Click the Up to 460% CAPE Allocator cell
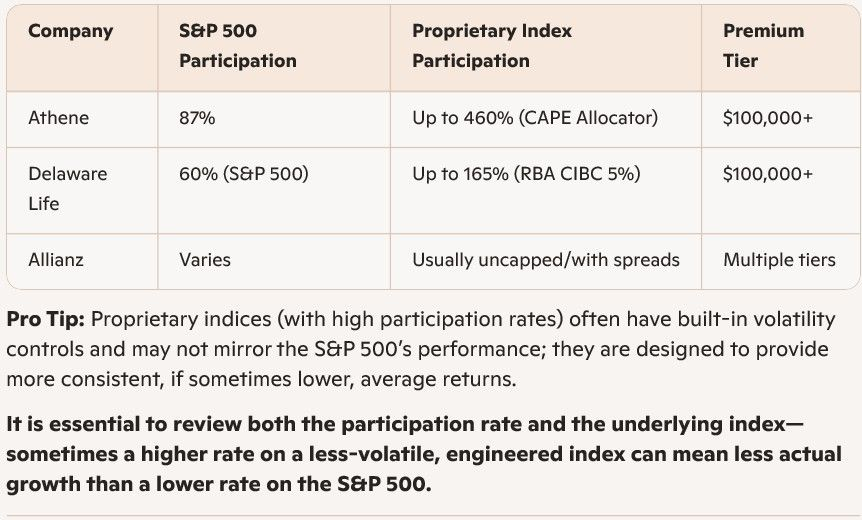Viewport: 862px width, 520px height. (x=534, y=118)
